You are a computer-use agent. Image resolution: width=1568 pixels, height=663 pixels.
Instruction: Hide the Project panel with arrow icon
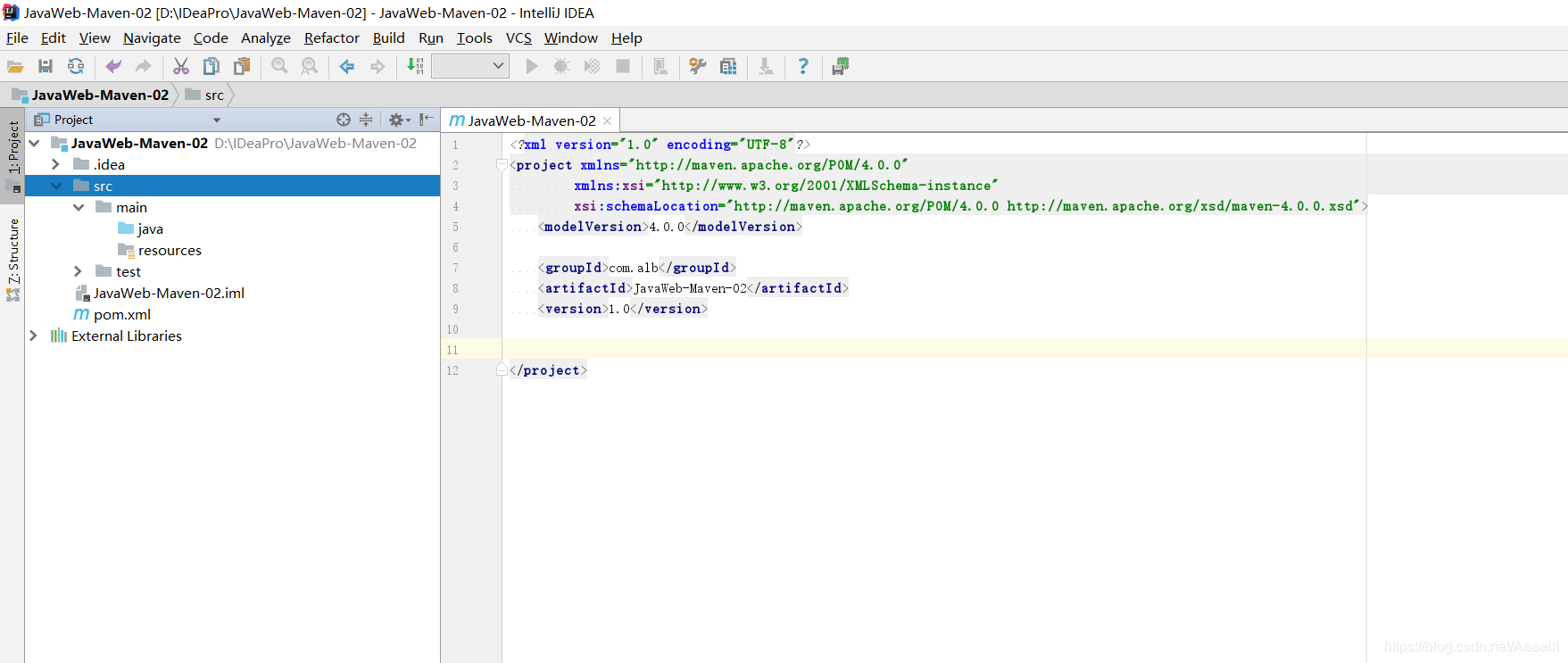pyautogui.click(x=427, y=120)
